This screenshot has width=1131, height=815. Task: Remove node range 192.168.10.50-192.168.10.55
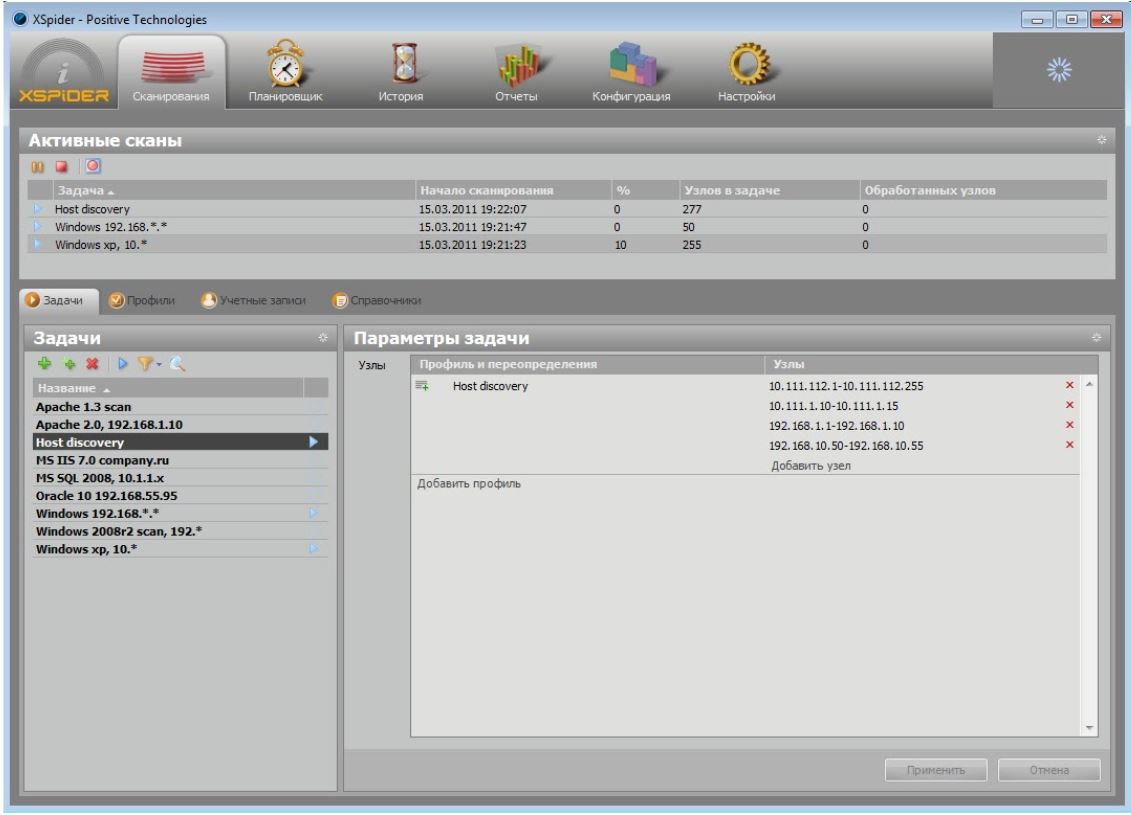point(1070,445)
